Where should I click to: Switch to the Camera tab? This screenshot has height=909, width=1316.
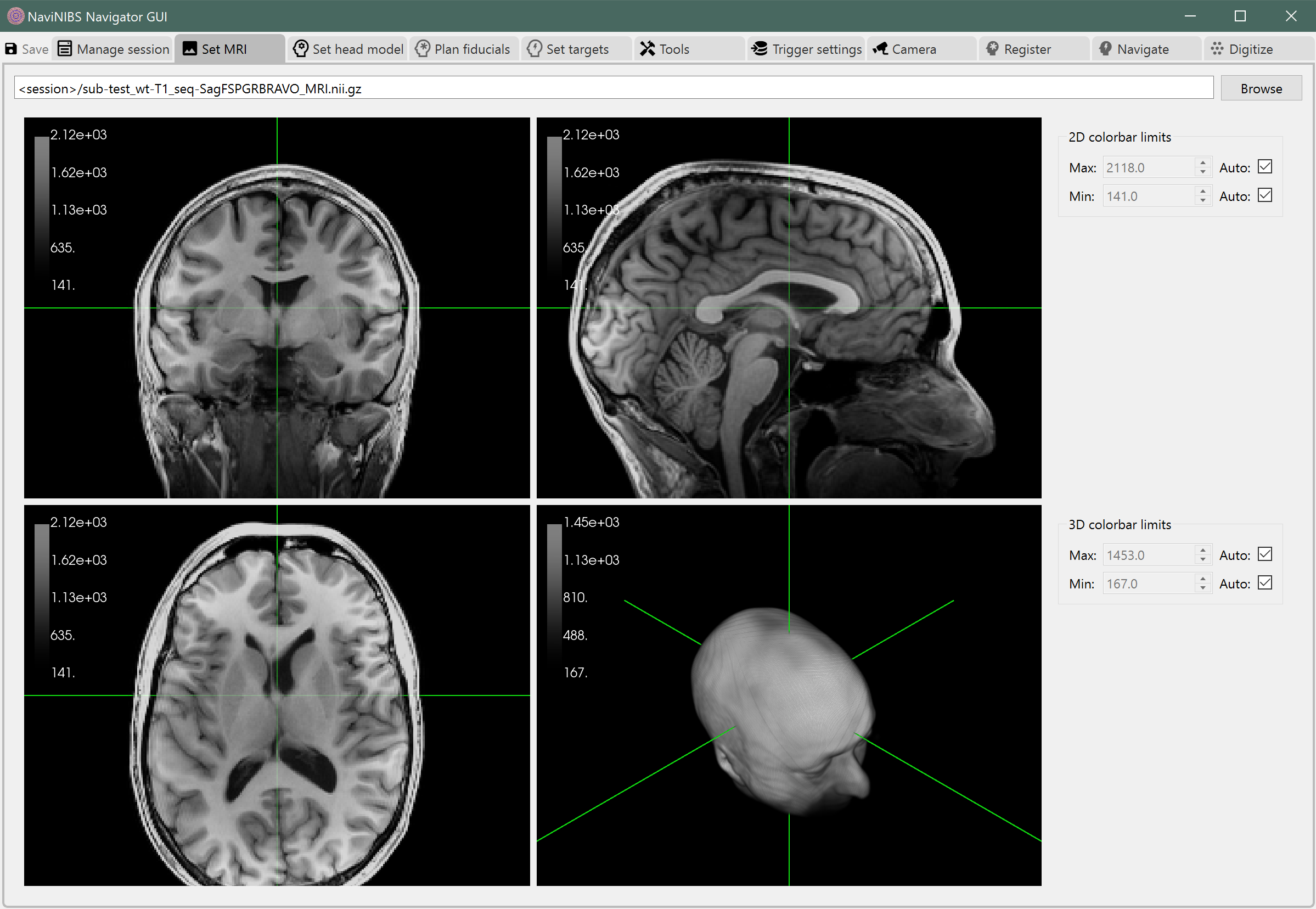(922, 49)
